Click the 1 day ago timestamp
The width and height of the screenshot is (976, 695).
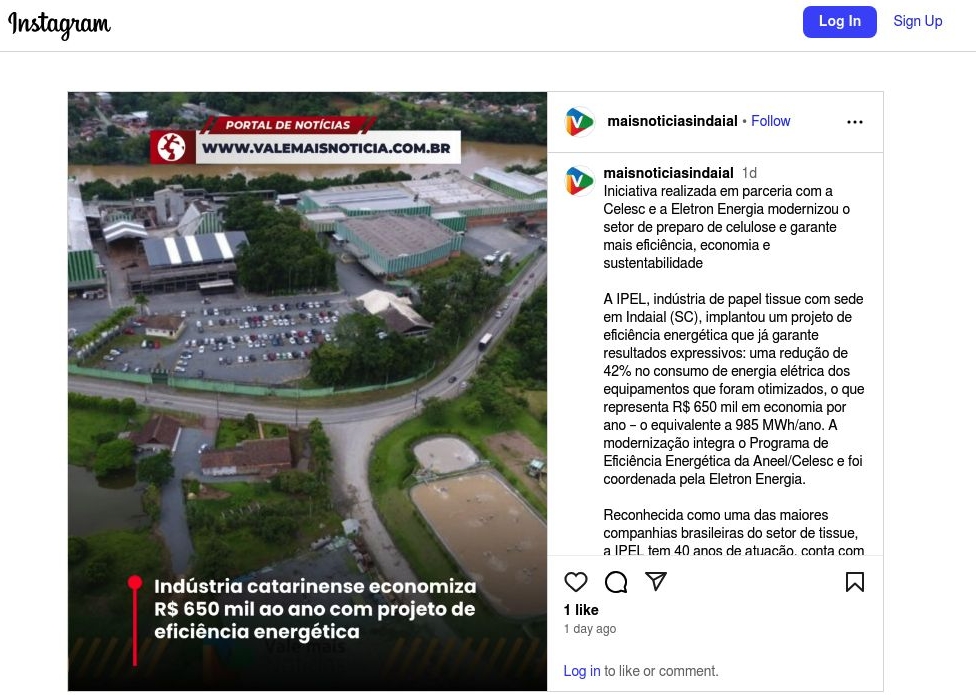pos(589,628)
